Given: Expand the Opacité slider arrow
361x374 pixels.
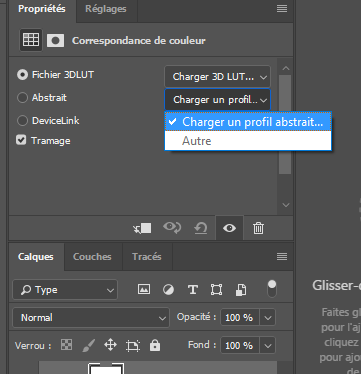Looking at the screenshot, I should (268, 317).
